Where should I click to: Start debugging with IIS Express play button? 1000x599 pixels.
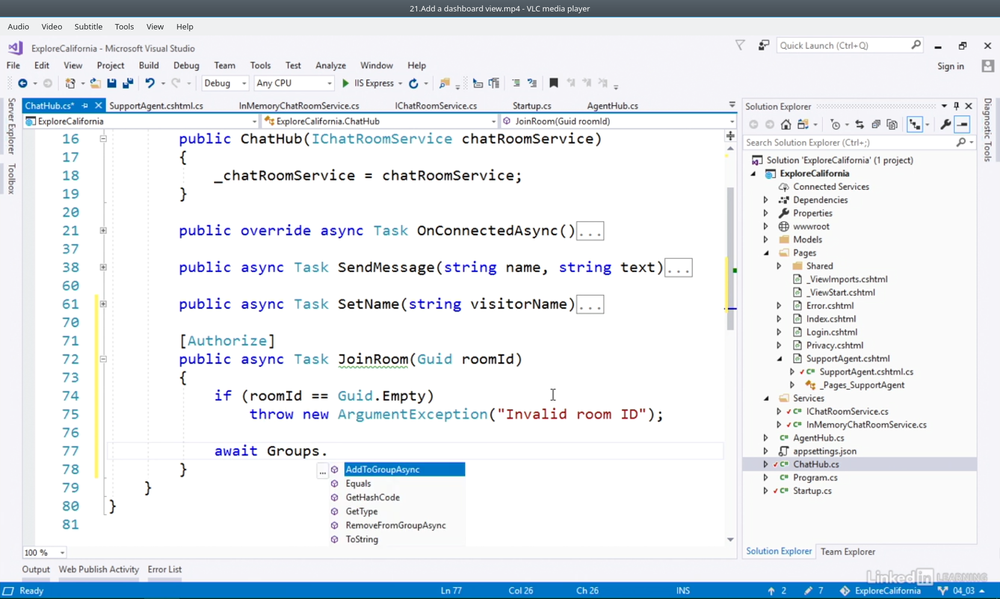point(345,83)
